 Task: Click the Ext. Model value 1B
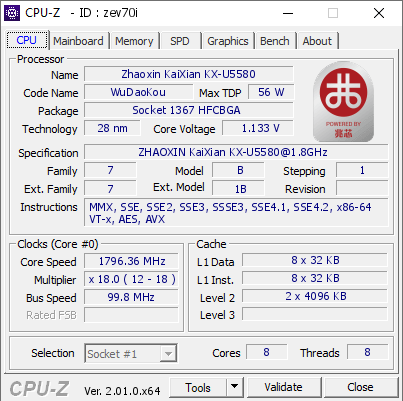[238, 188]
